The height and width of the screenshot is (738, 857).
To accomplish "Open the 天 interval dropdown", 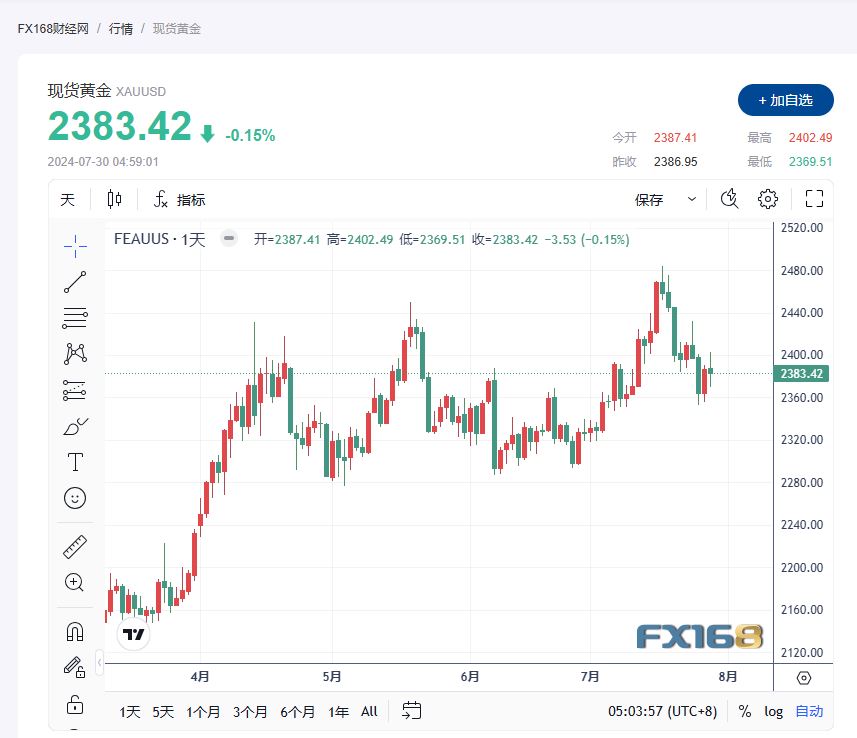I will coord(67,199).
